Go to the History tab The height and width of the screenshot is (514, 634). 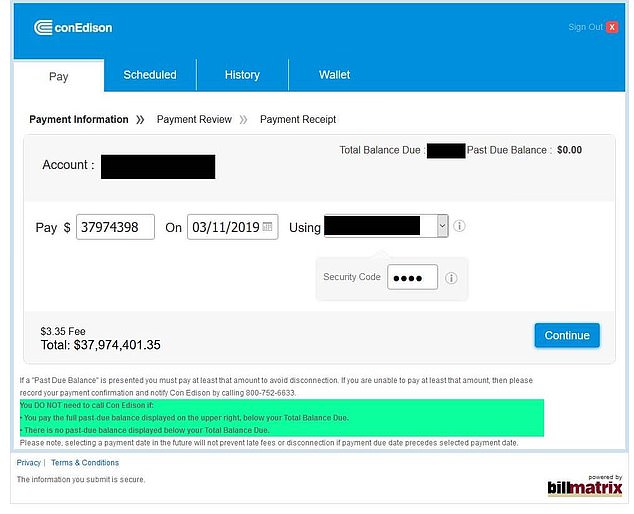pyautogui.click(x=242, y=75)
